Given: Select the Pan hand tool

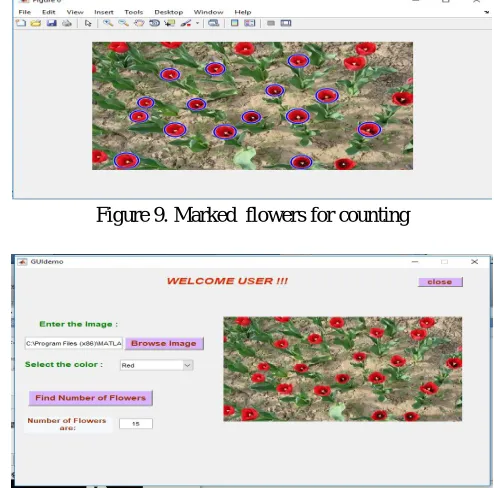Looking at the screenshot, I should point(139,23).
